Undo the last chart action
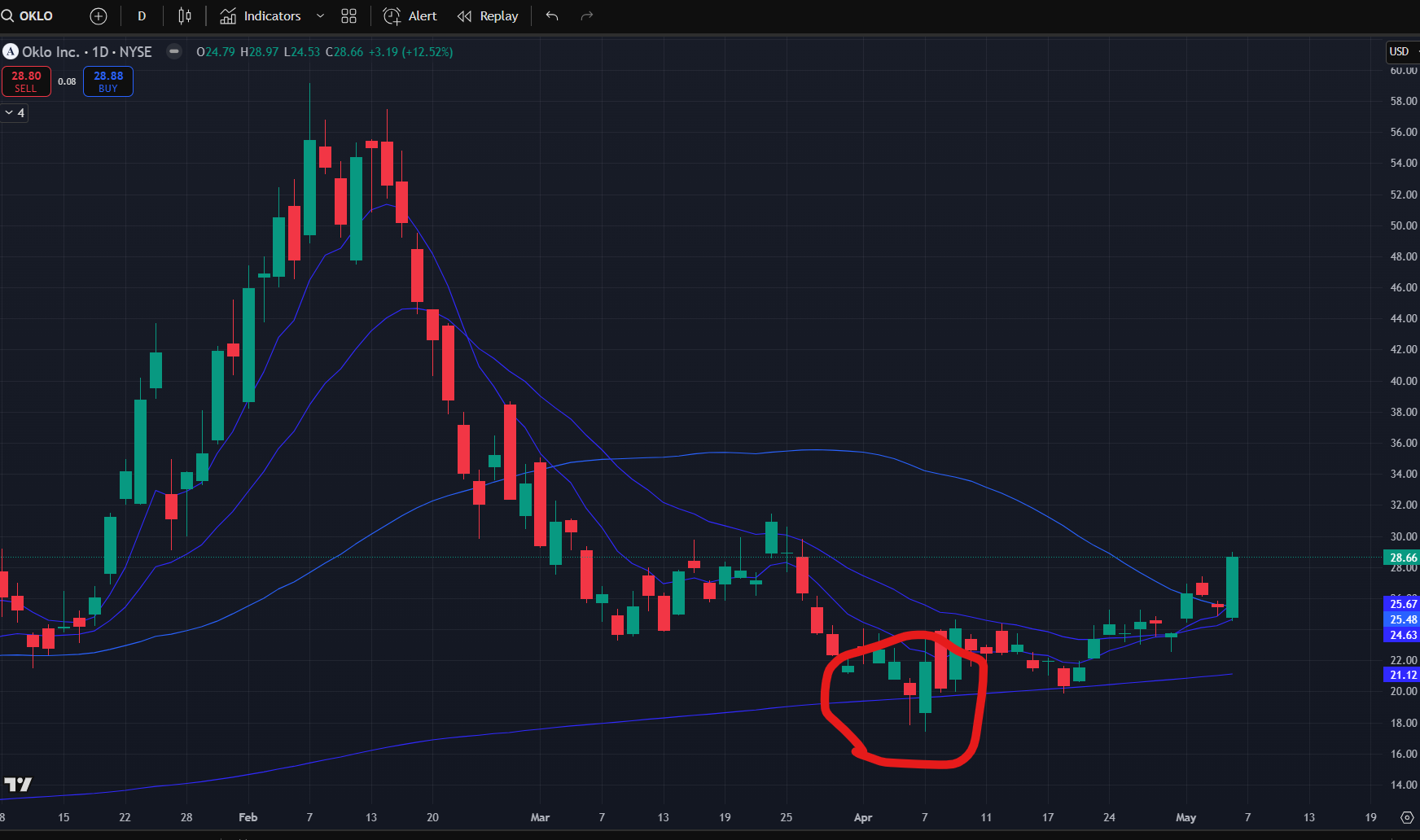The width and height of the screenshot is (1420, 840). [551, 15]
